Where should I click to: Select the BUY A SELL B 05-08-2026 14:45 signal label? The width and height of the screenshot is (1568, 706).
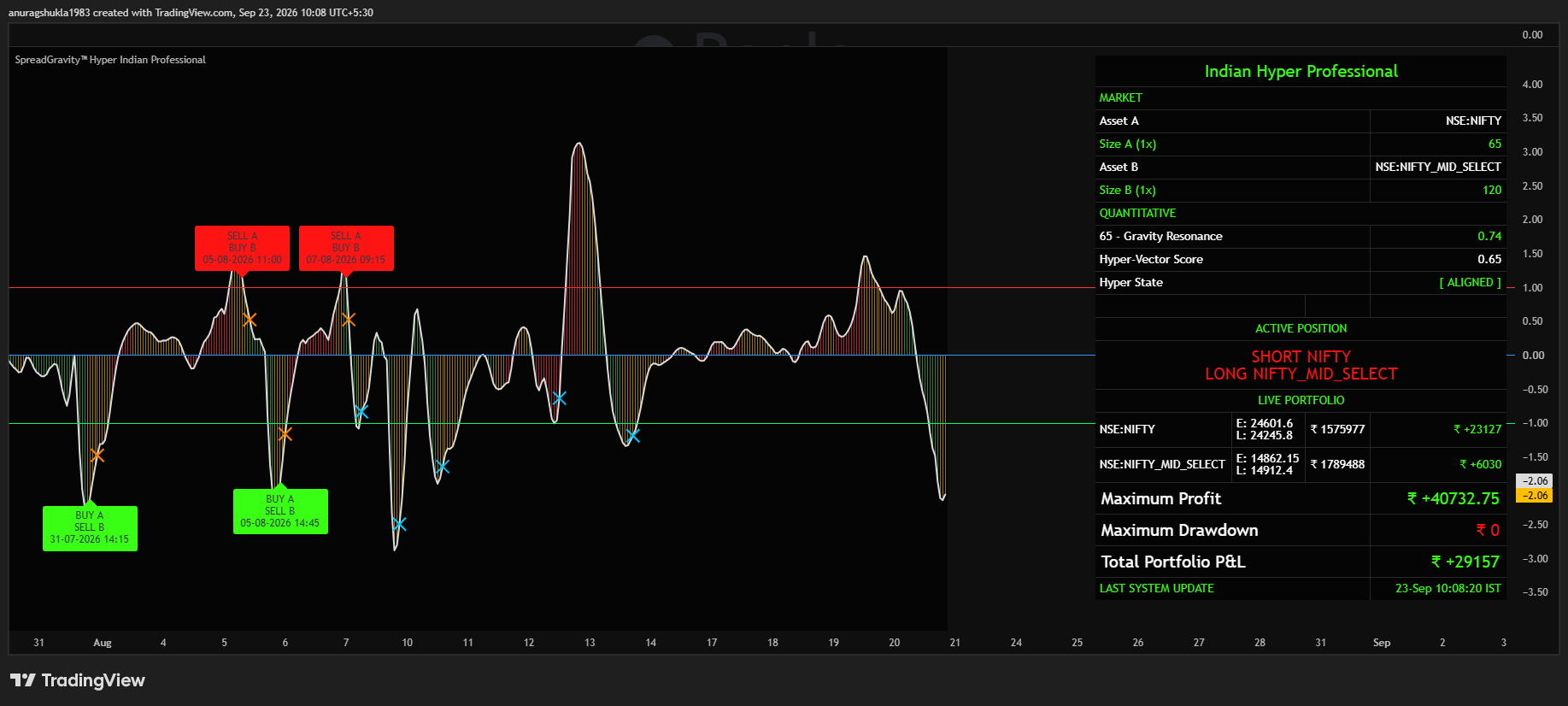coord(280,511)
